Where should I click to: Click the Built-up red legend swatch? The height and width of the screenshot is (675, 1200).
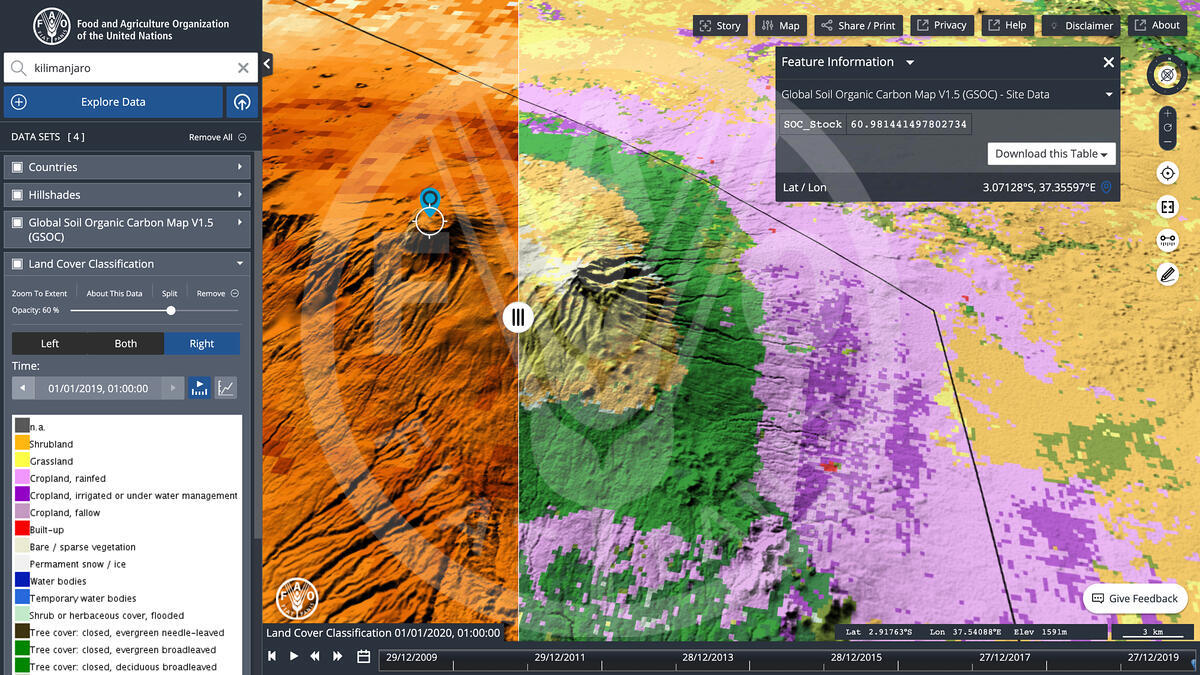22,529
